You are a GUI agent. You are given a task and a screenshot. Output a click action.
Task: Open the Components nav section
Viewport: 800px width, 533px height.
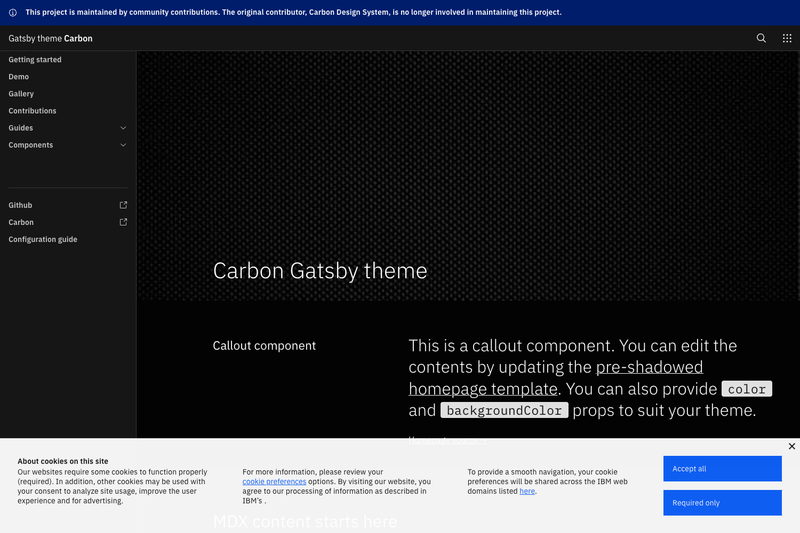tap(68, 145)
